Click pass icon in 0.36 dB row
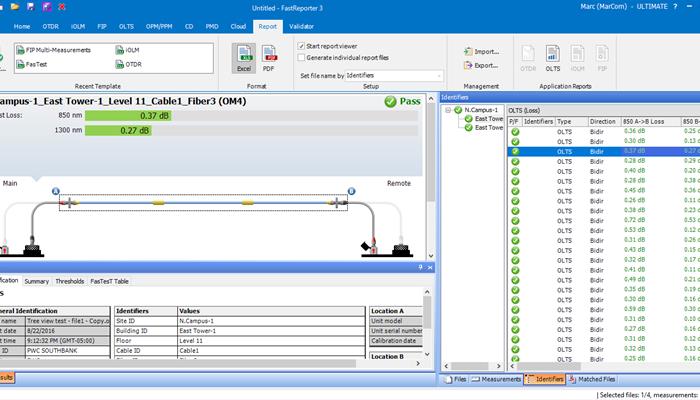The image size is (700, 400). 515,132
